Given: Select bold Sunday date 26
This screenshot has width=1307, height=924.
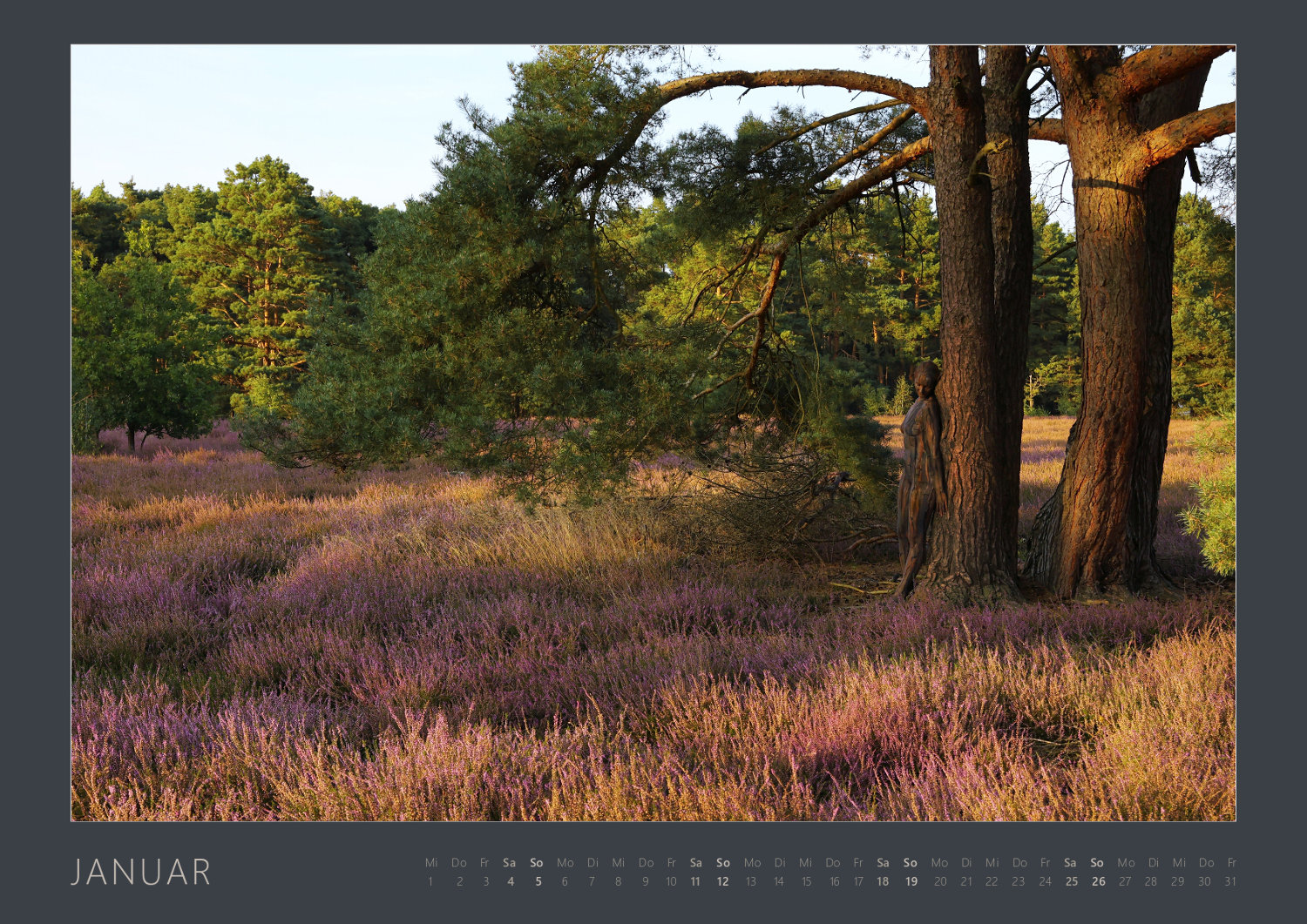Looking at the screenshot, I should (1098, 881).
